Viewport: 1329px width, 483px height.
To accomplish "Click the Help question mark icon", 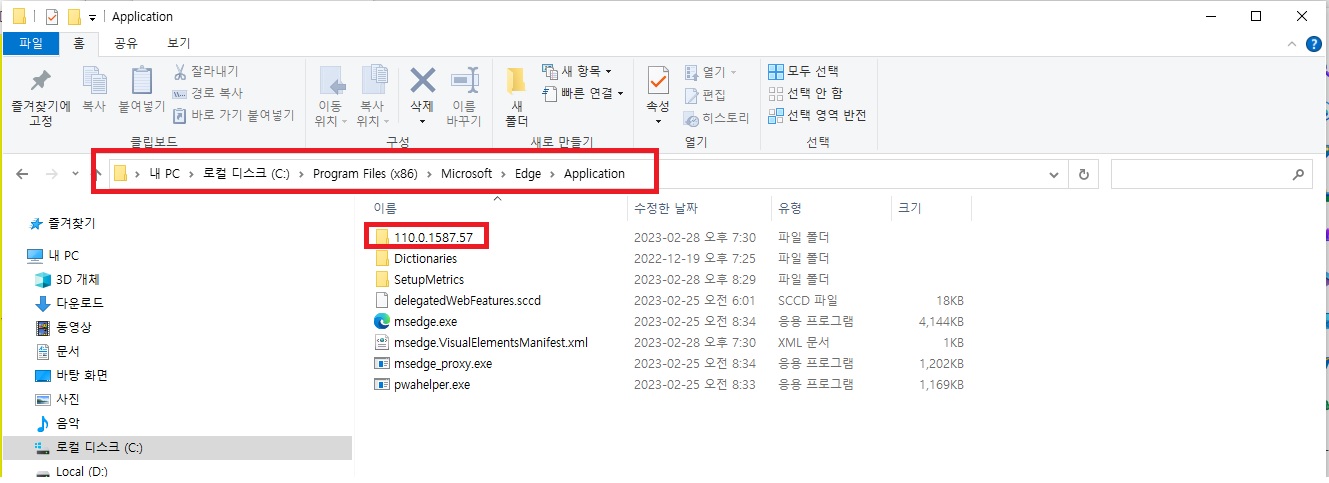I will [1314, 44].
